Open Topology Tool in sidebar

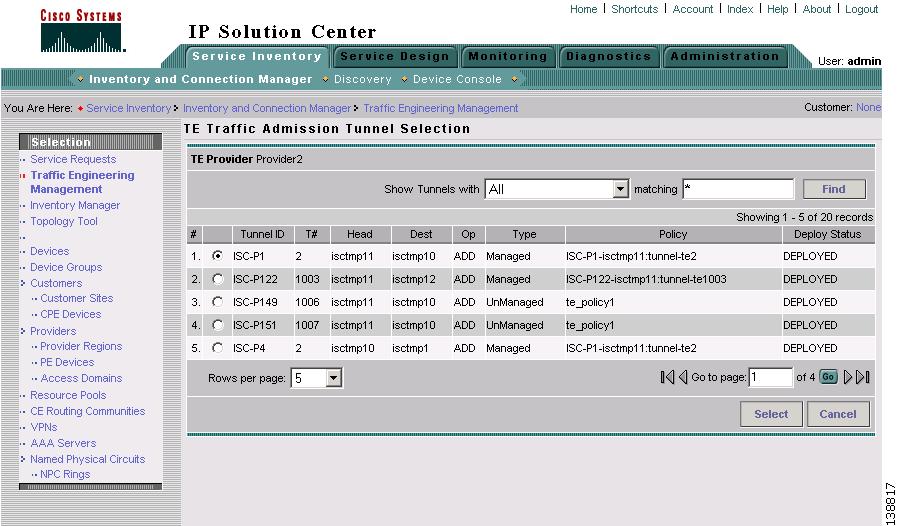(x=63, y=221)
